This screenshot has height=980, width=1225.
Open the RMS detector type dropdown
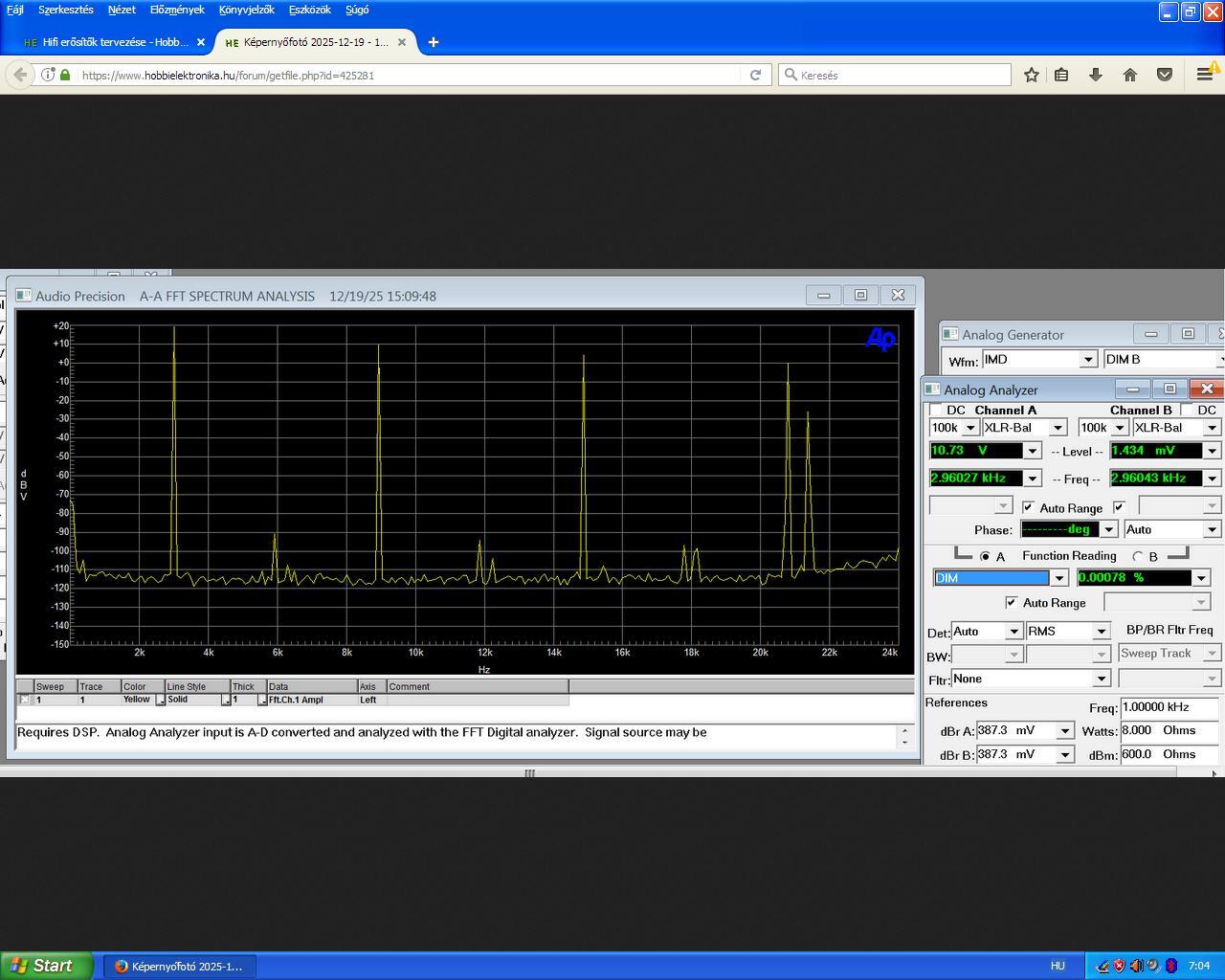pos(1101,632)
